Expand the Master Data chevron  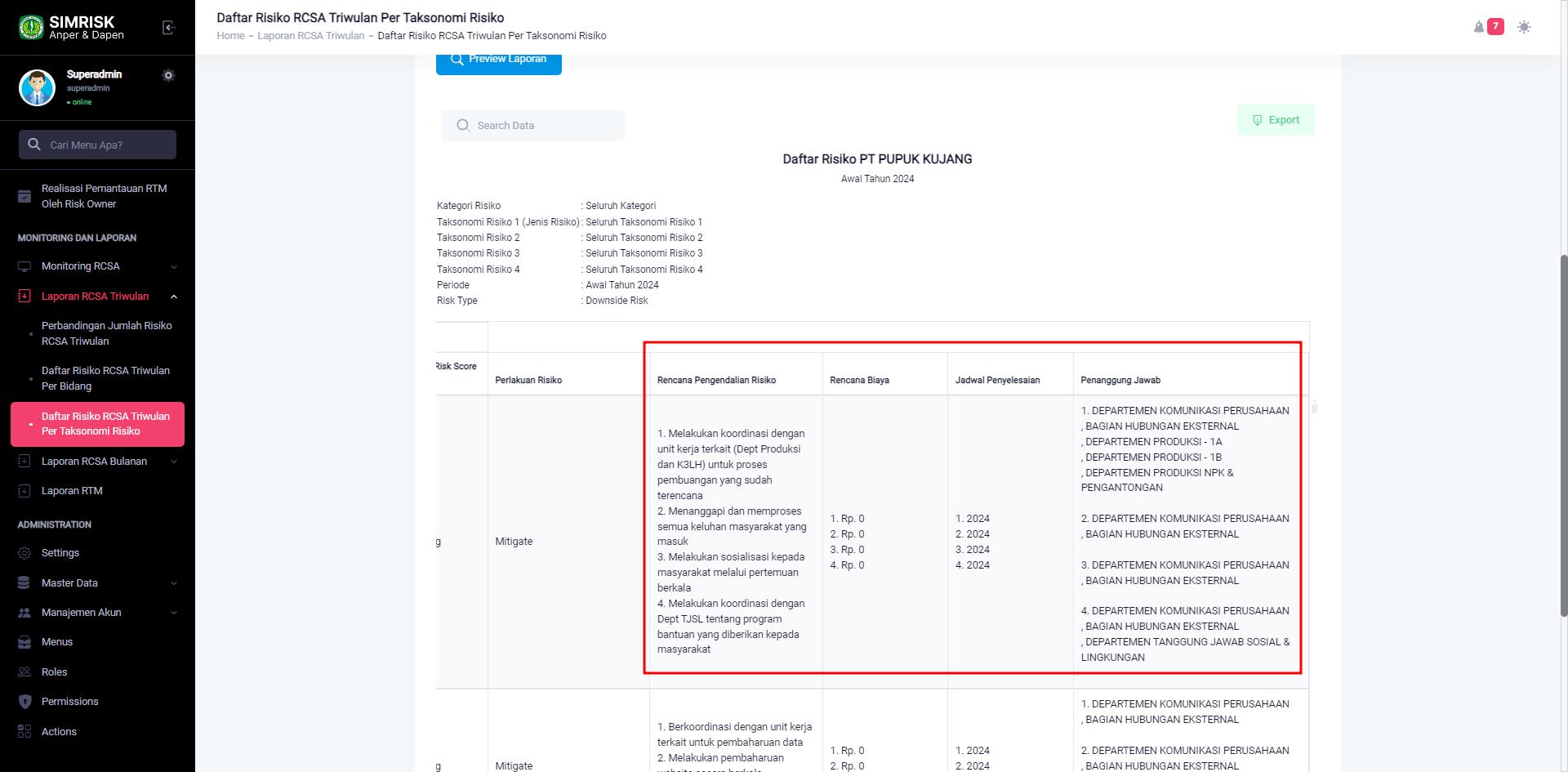pos(174,583)
